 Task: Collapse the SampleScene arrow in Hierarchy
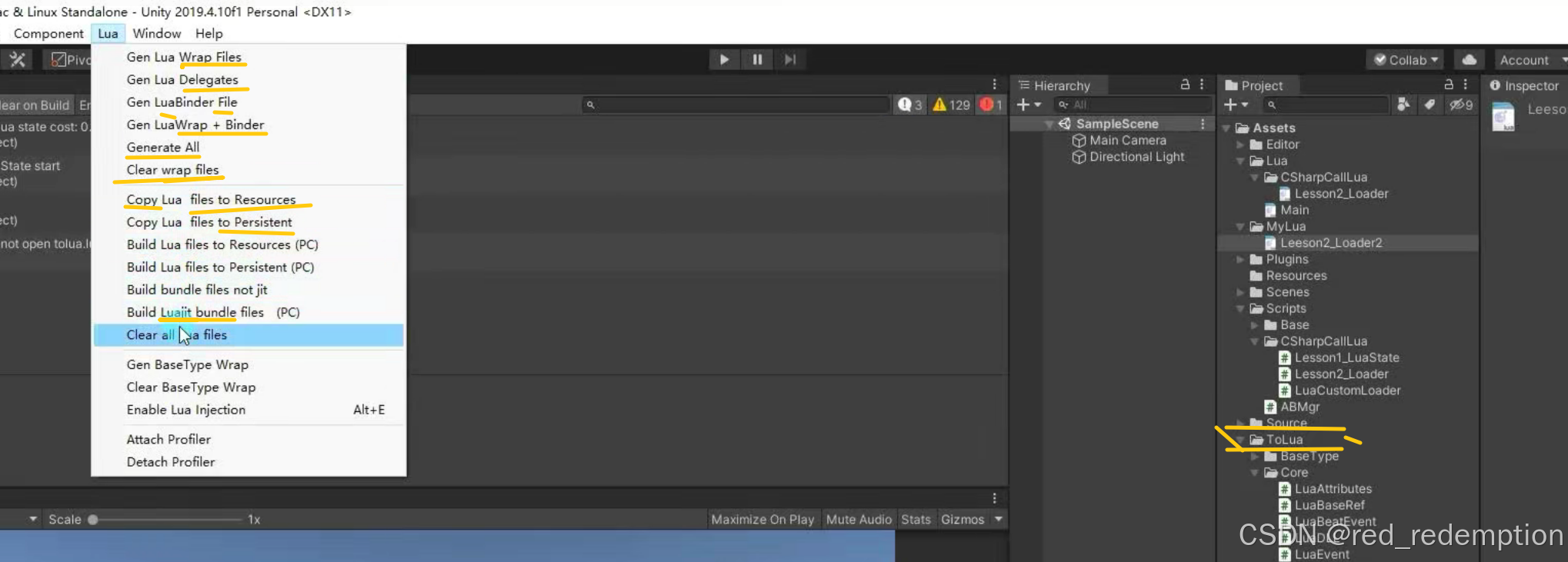pyautogui.click(x=1049, y=124)
